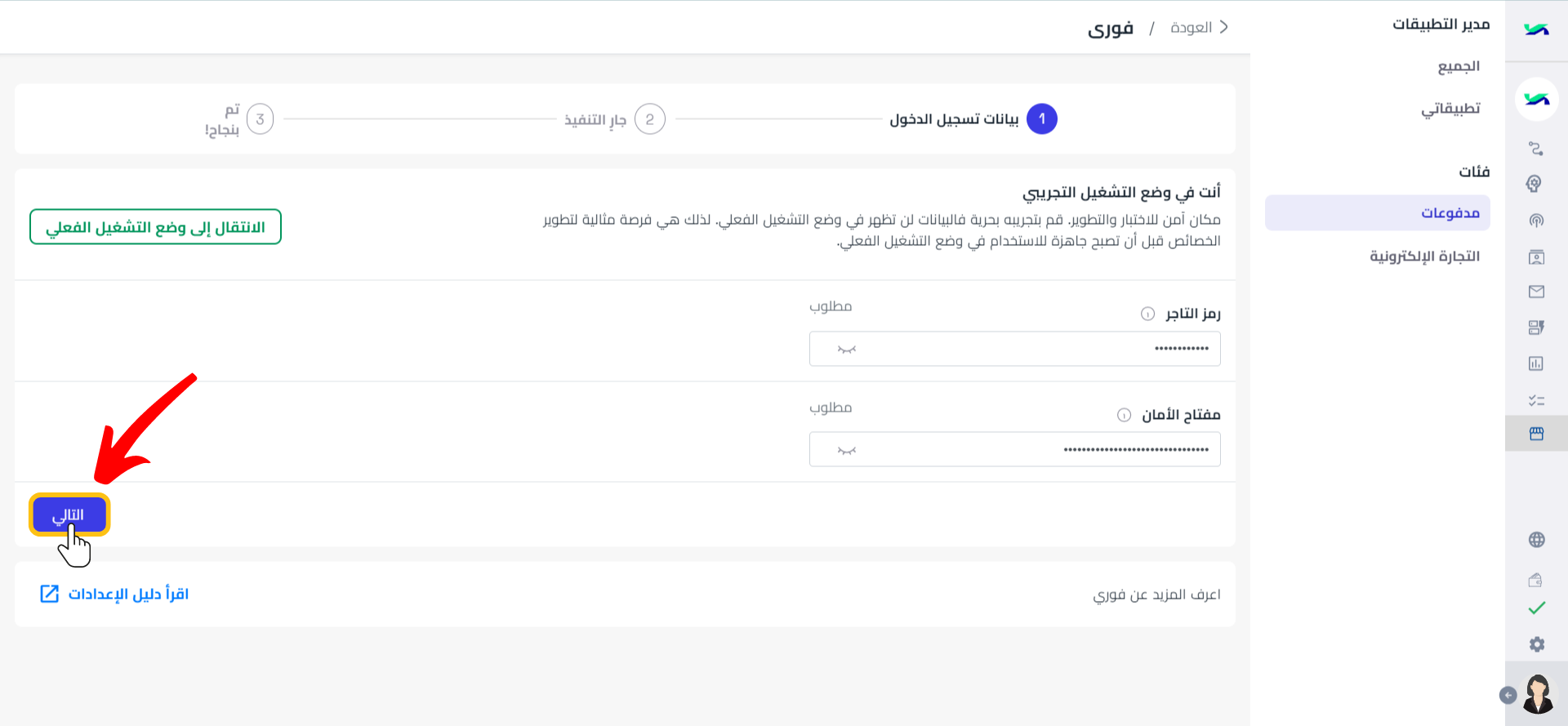Open the settings gear icon in sidebar
Image resolution: width=1568 pixels, height=726 pixels.
tap(1536, 644)
